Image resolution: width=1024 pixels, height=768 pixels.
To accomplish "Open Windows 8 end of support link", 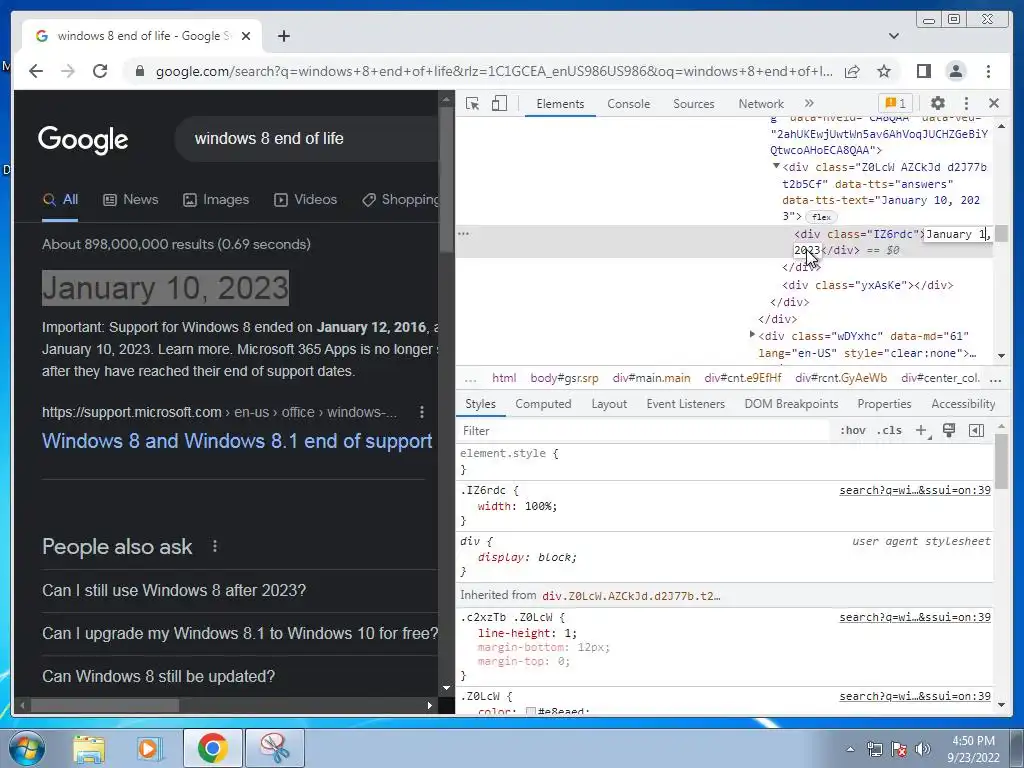I will (237, 441).
